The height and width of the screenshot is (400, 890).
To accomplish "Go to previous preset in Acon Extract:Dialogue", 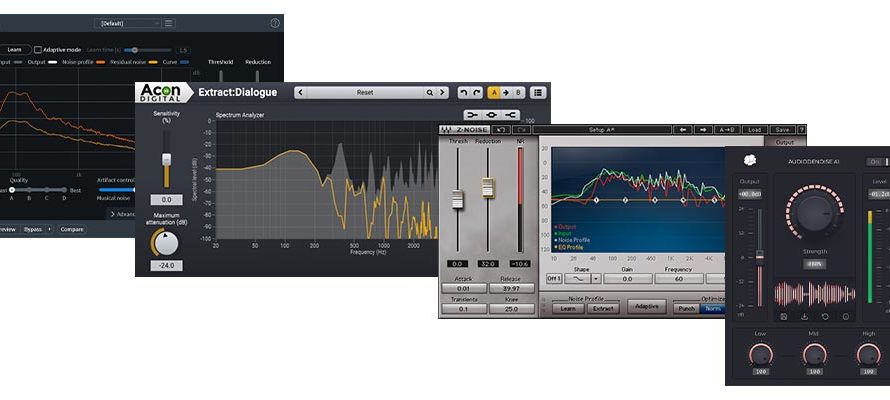I will pyautogui.click(x=300, y=92).
